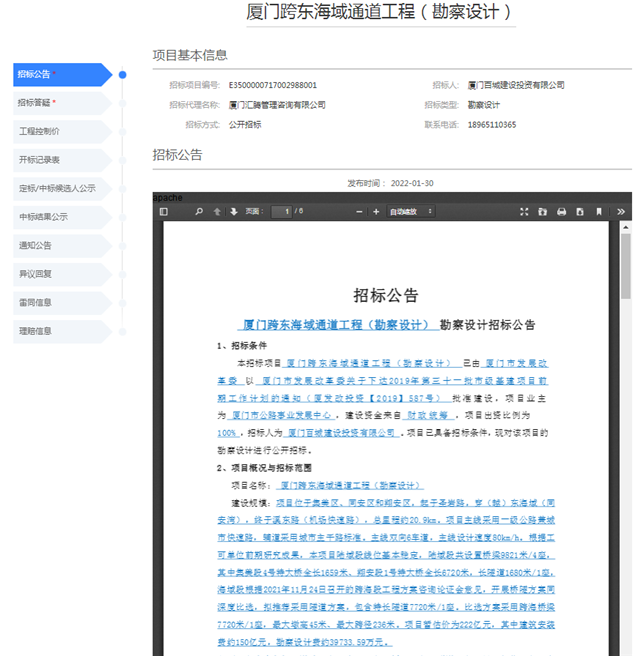Image resolution: width=640 pixels, height=656 pixels.
Task: Click the 1、招标条件 section heading
Action: pos(242,346)
